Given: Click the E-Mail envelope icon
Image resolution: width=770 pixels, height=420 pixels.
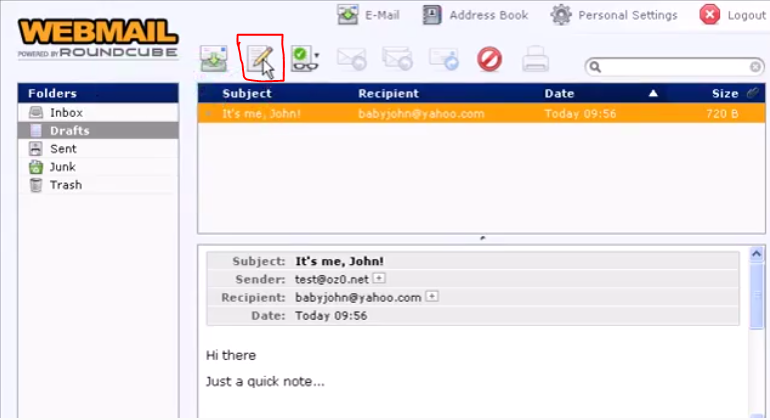Looking at the screenshot, I should (348, 15).
